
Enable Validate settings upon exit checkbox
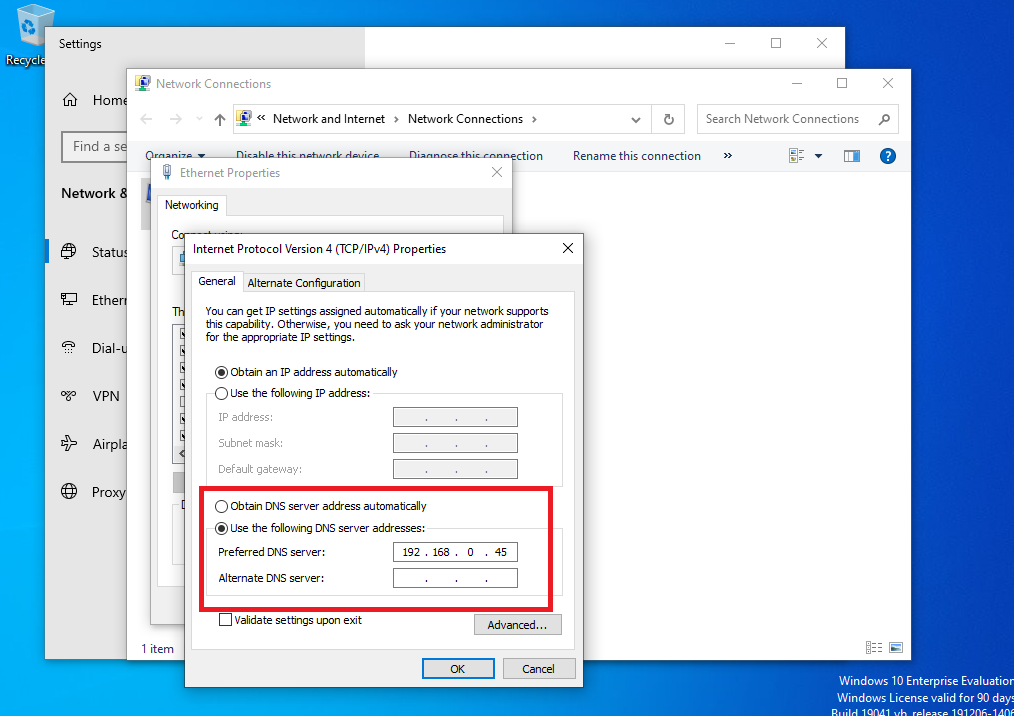click(x=226, y=620)
